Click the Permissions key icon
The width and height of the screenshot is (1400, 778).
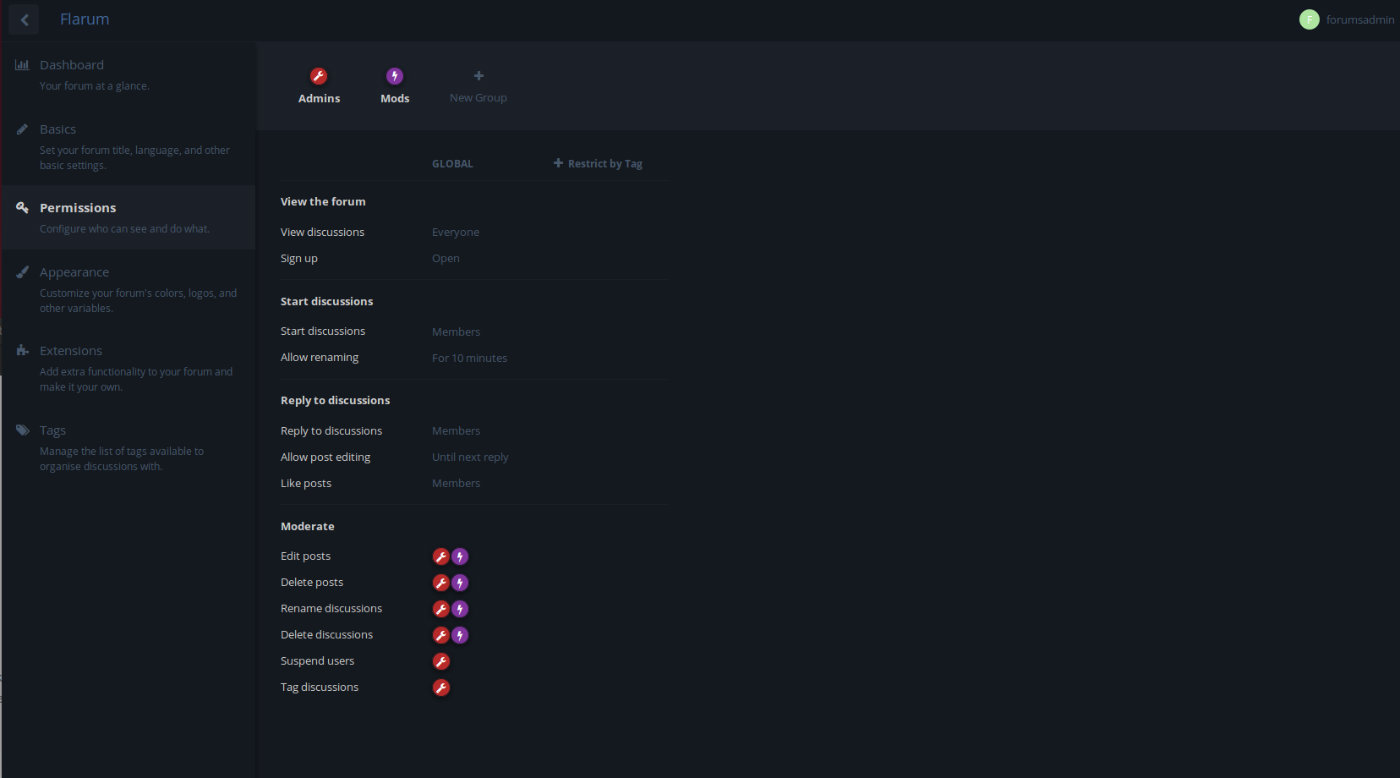pos(22,208)
